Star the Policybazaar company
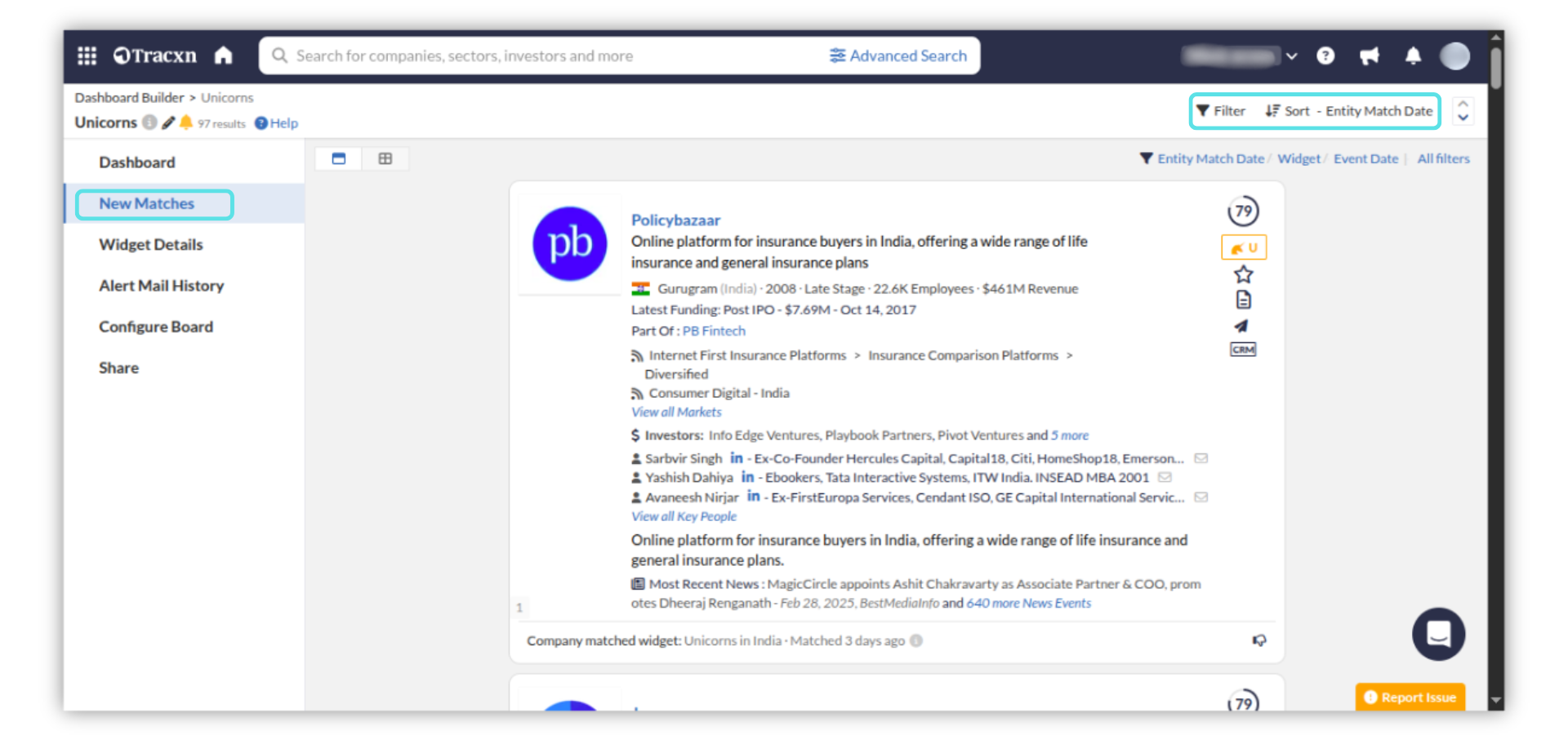Viewport: 1568px width, 749px height. 1243,274
